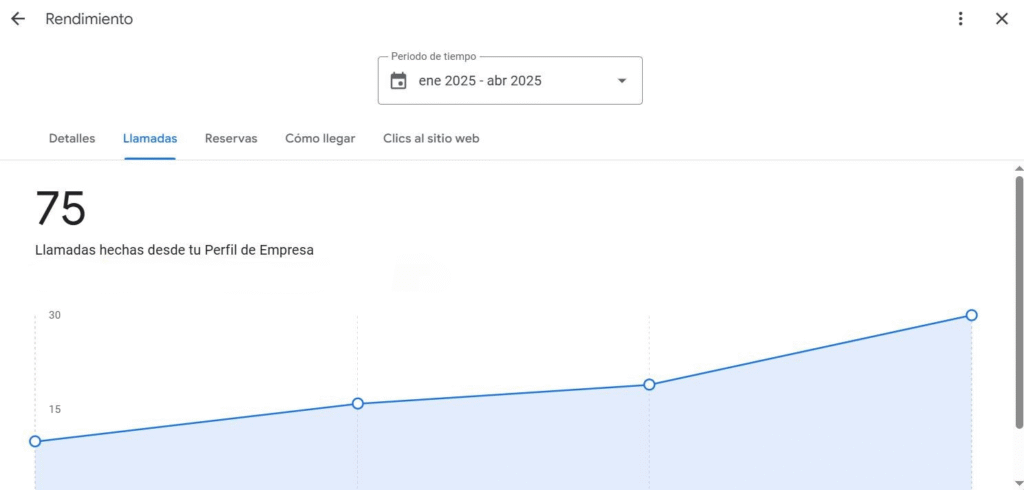Click the 75 total calls number
This screenshot has width=1024, height=490.
click(61, 209)
